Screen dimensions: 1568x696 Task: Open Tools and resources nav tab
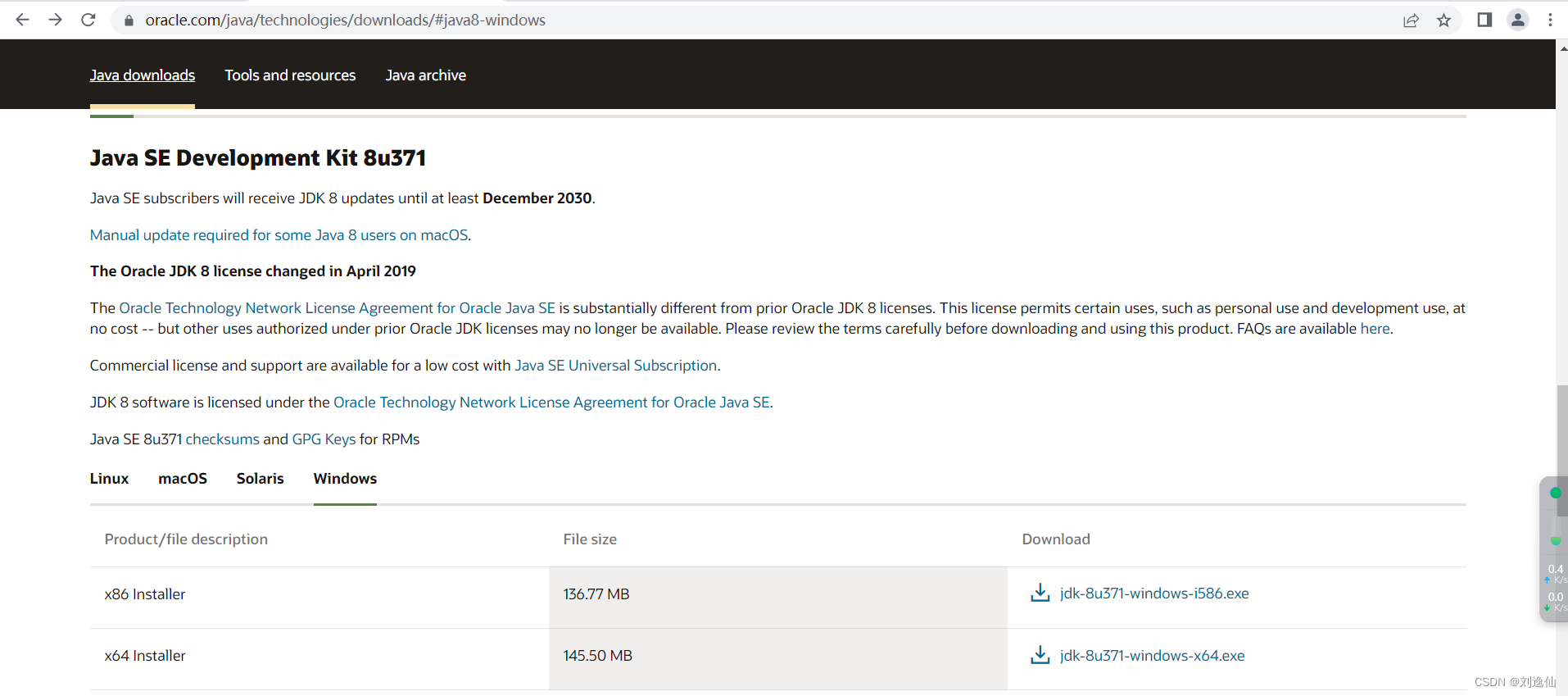pyautogui.click(x=290, y=75)
